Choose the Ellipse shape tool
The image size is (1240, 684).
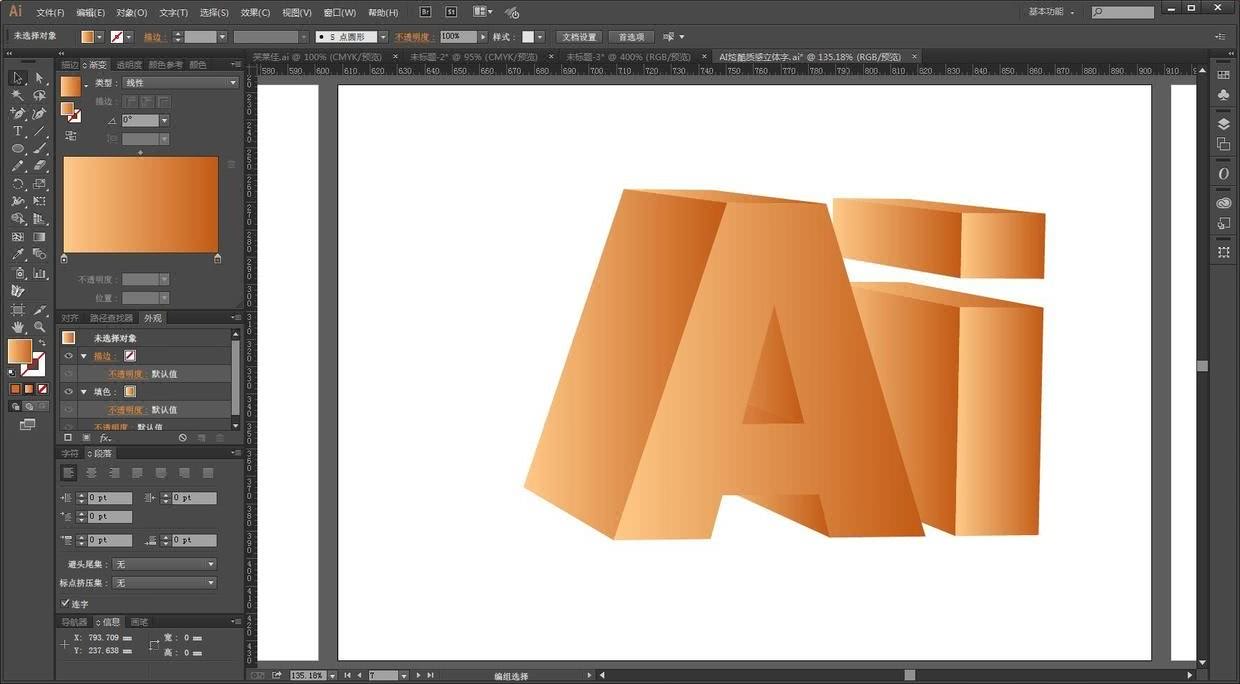click(x=18, y=149)
